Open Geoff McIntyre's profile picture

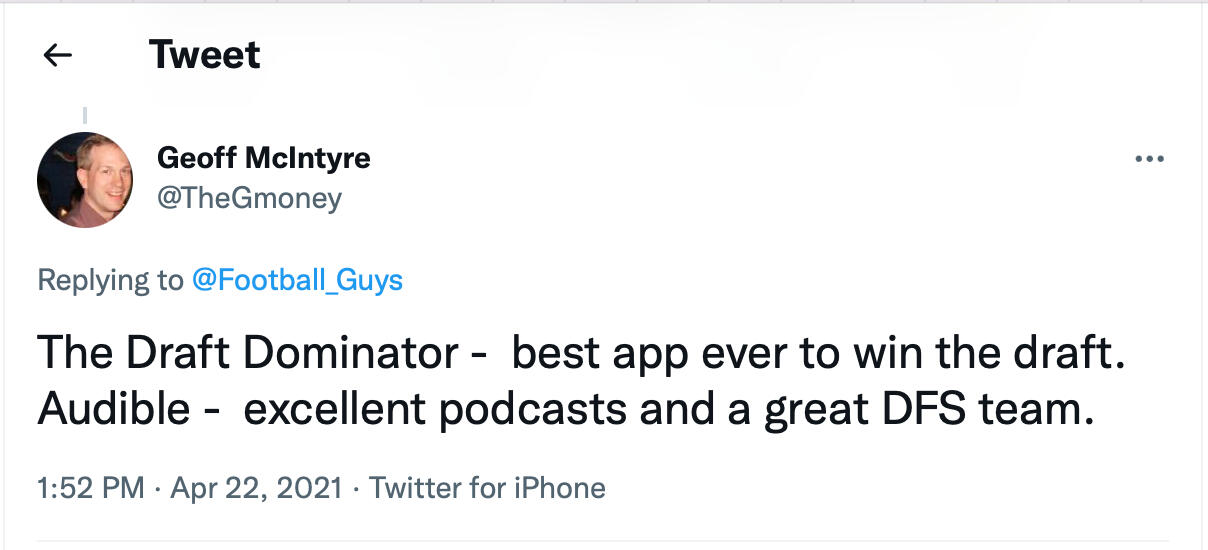(85, 179)
